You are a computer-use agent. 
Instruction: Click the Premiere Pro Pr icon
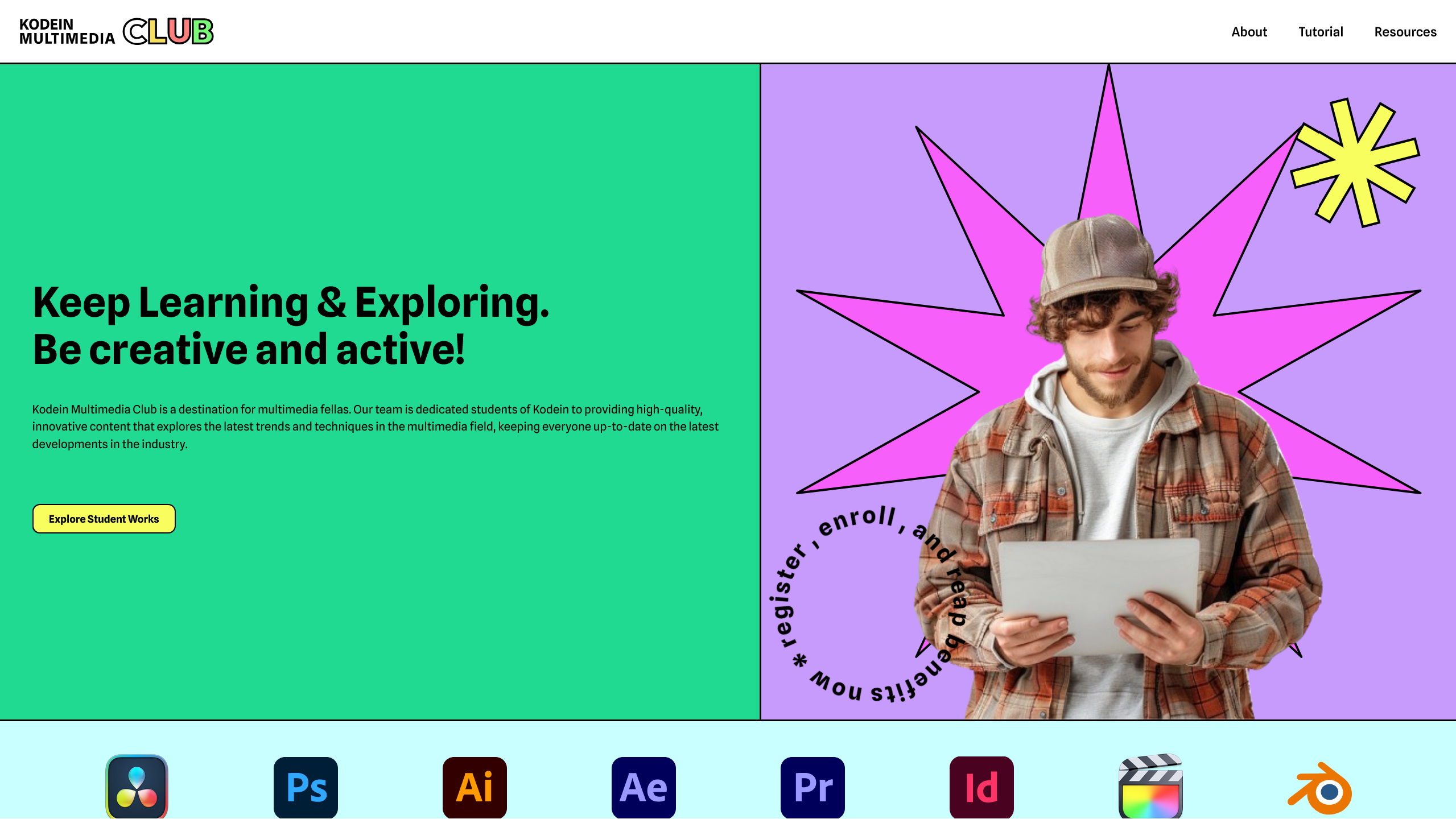[x=812, y=787]
